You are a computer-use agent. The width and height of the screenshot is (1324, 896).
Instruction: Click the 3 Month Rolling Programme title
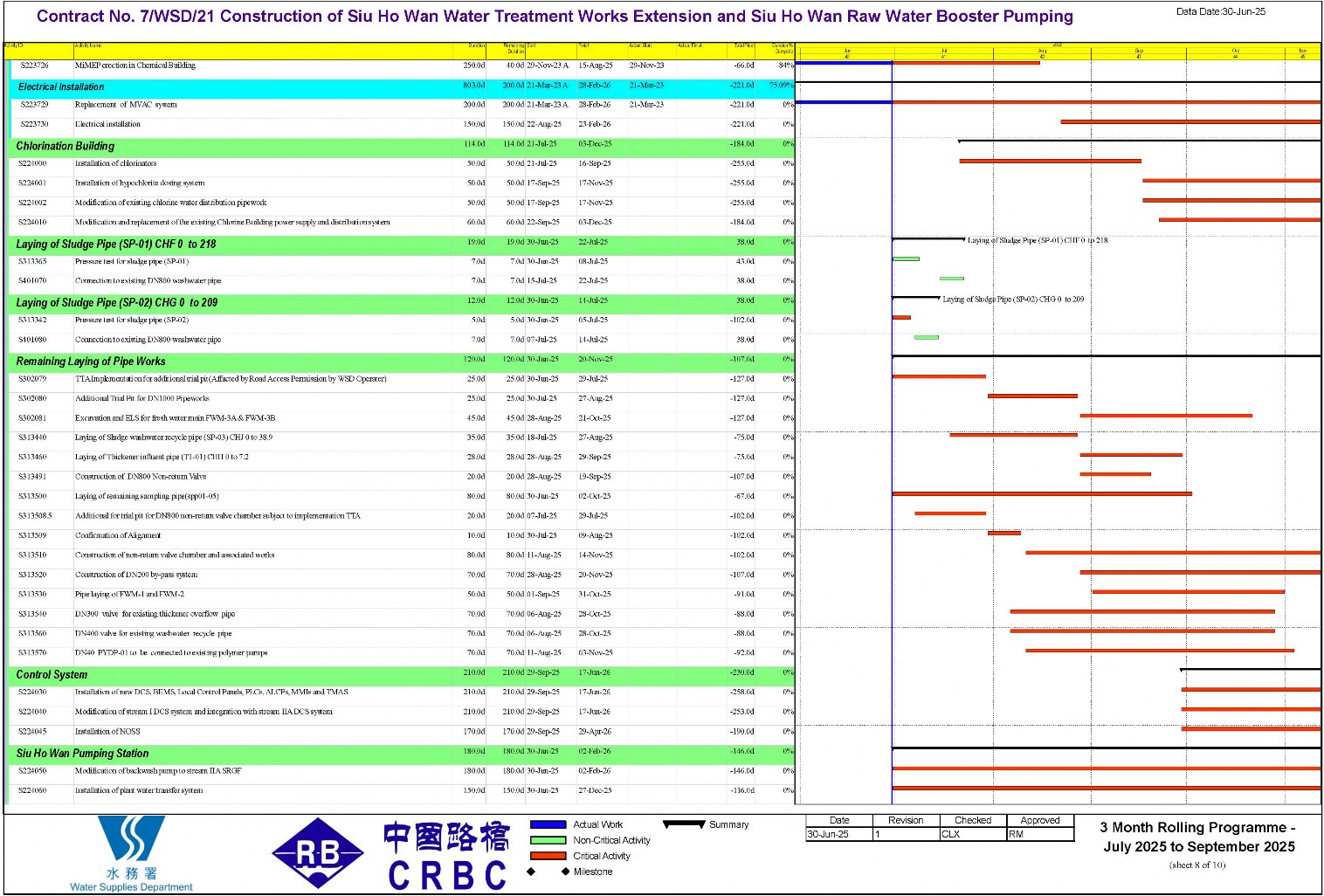pos(1198,837)
